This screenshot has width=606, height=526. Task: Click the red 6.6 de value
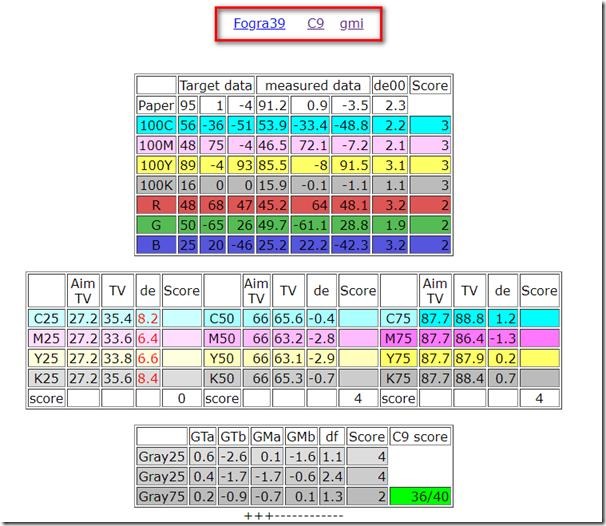coord(148,358)
